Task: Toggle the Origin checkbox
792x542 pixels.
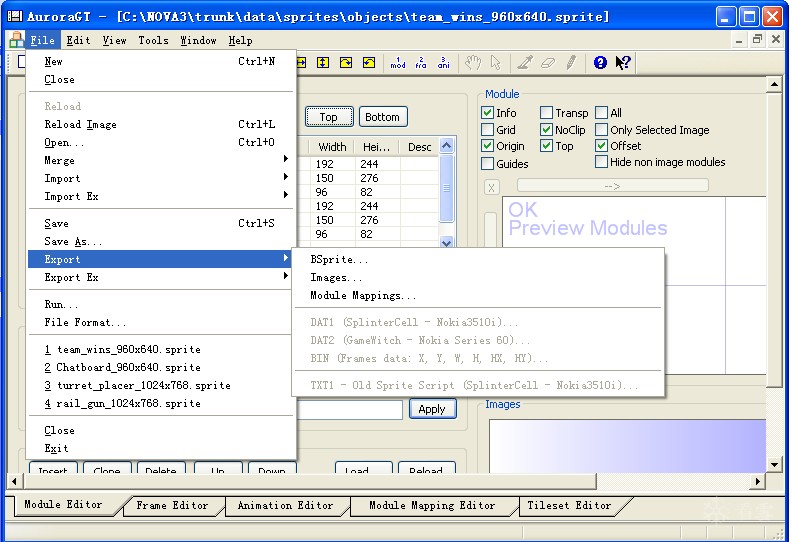Action: pyautogui.click(x=487, y=146)
